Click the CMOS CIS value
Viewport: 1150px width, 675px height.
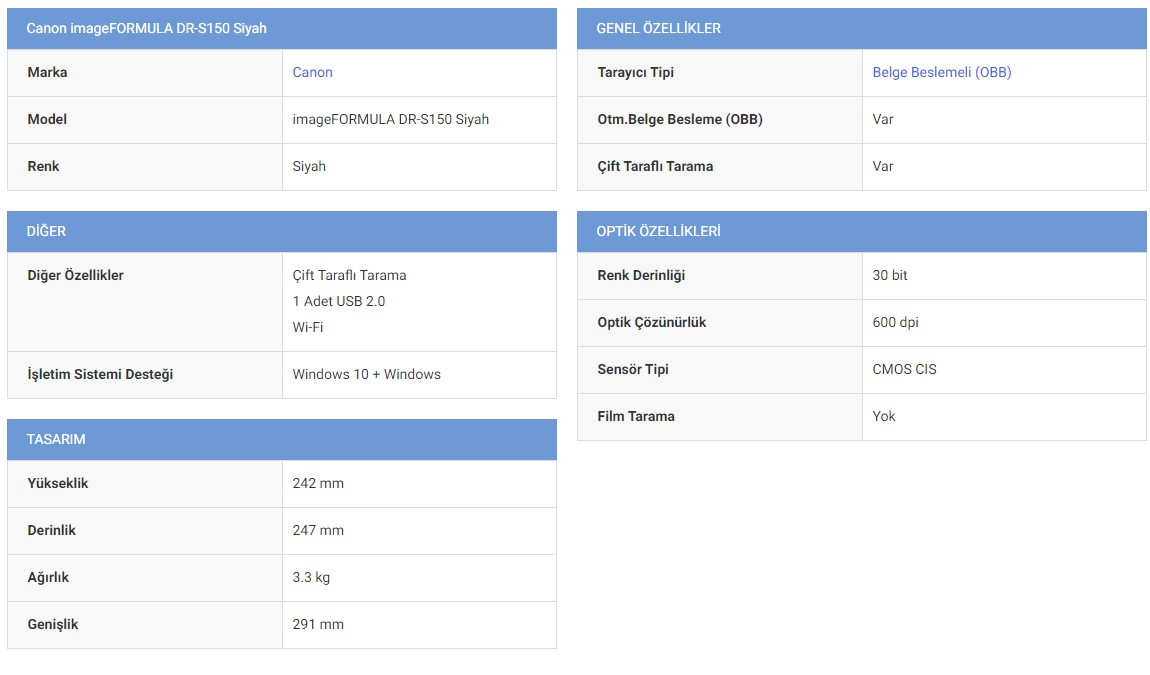(x=904, y=369)
